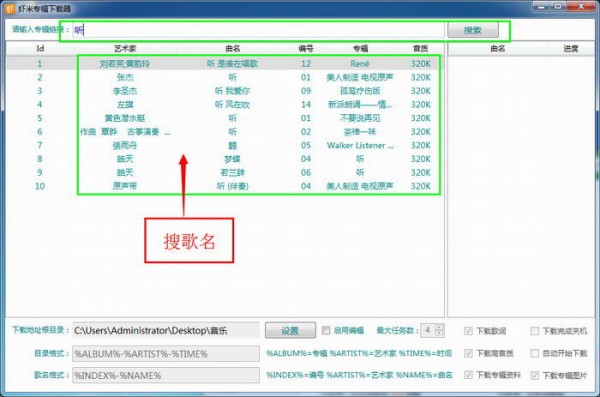Click album René in row 1

[360, 64]
